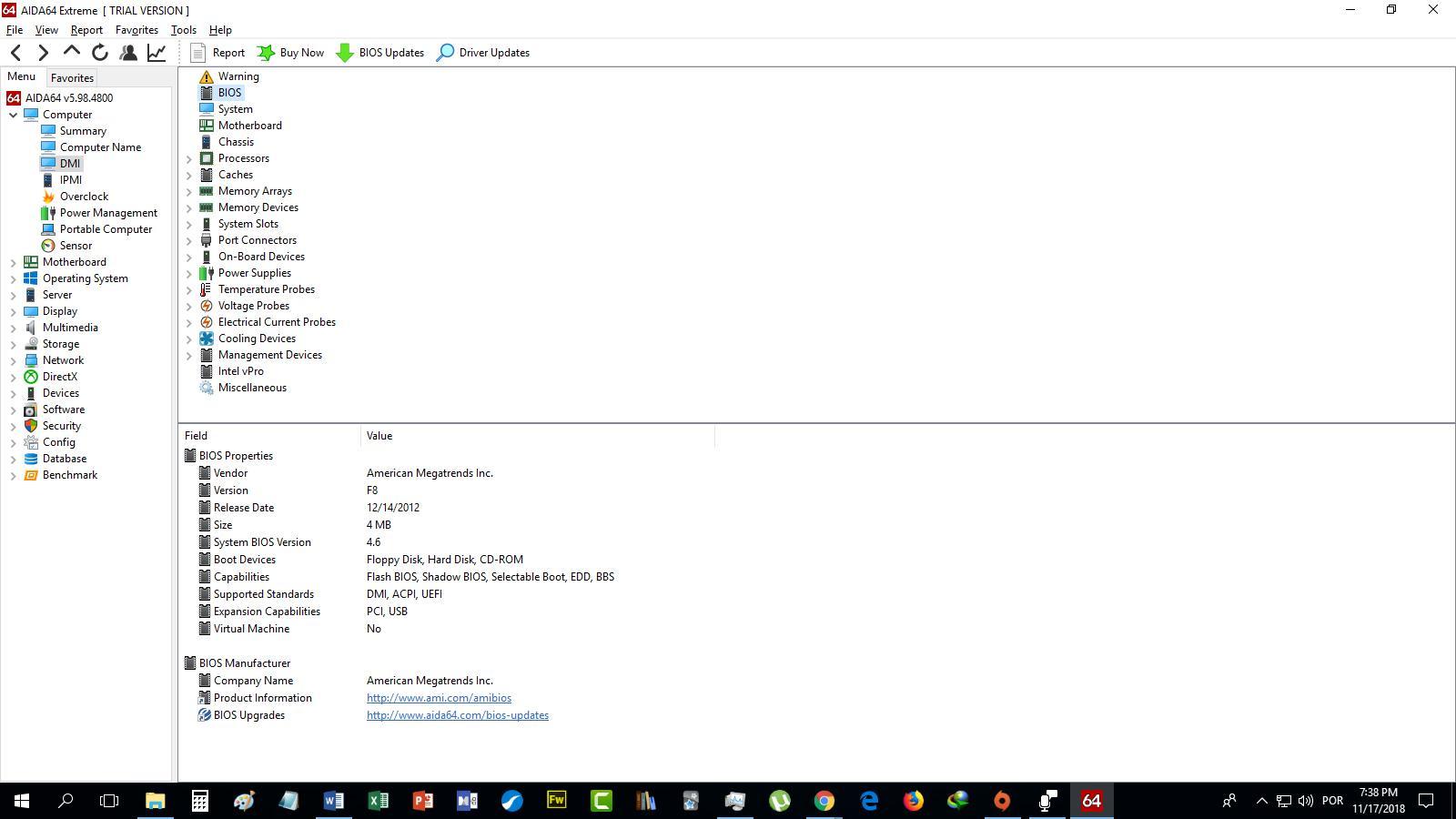Viewport: 1456px width, 819px height.
Task: Switch to the Menu tab
Action: pyautogui.click(x=21, y=76)
